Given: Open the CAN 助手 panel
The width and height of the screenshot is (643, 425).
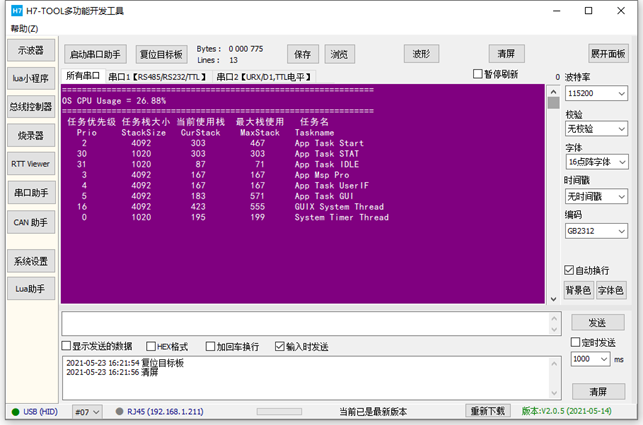Looking at the screenshot, I should [31, 222].
